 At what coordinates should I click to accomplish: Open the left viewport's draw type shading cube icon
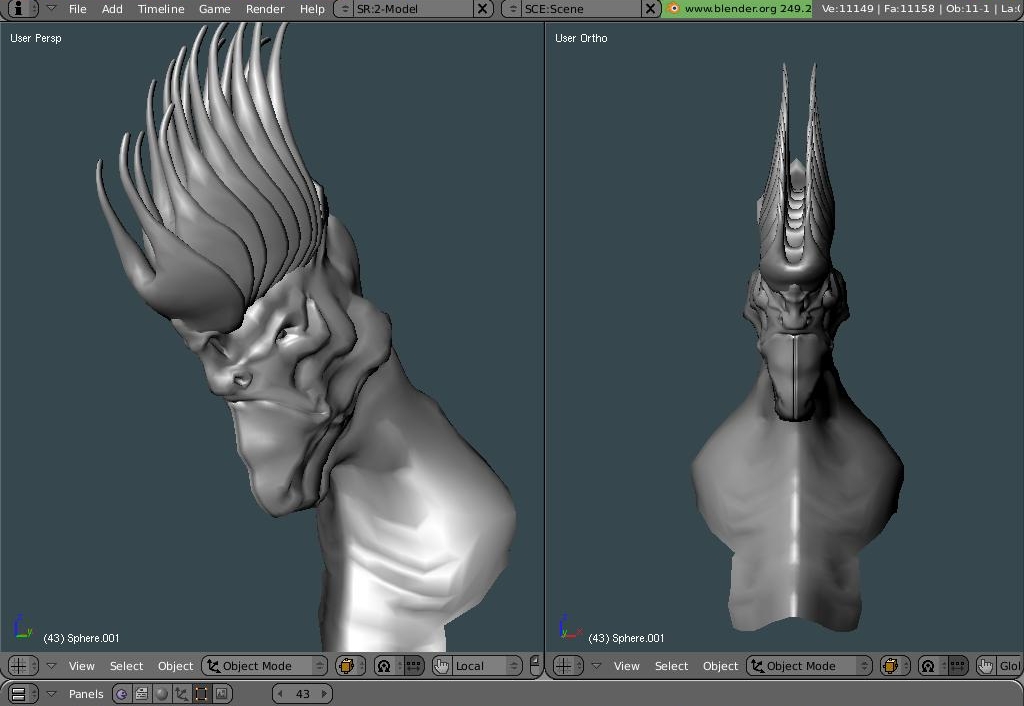pos(350,666)
